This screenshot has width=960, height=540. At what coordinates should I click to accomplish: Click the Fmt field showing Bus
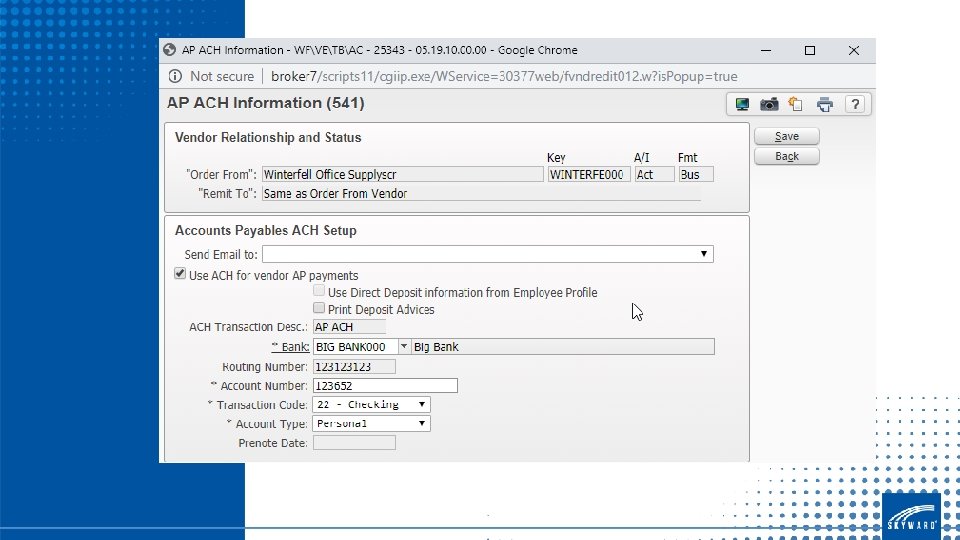tap(696, 174)
